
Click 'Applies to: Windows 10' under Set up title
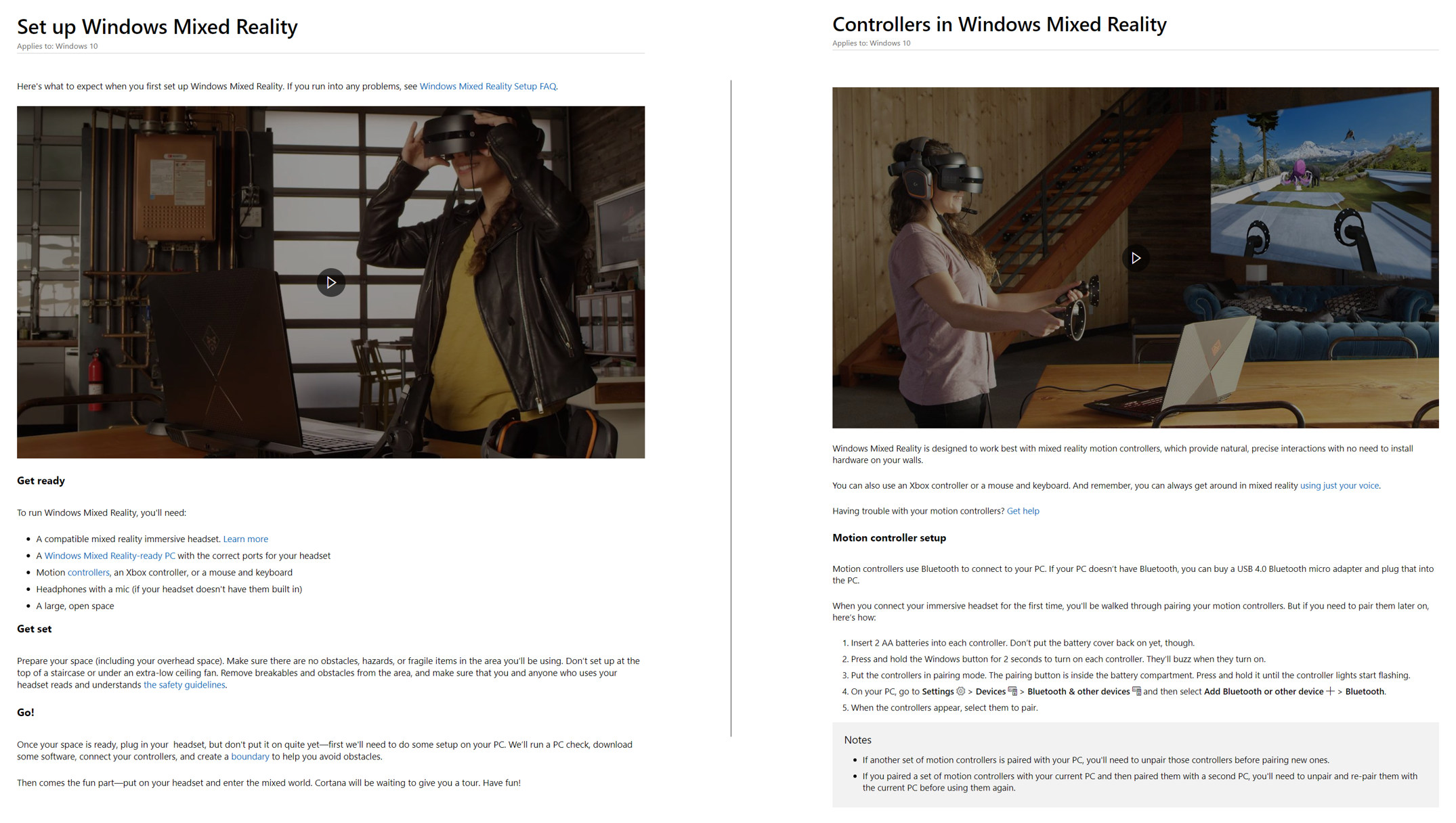57,46
